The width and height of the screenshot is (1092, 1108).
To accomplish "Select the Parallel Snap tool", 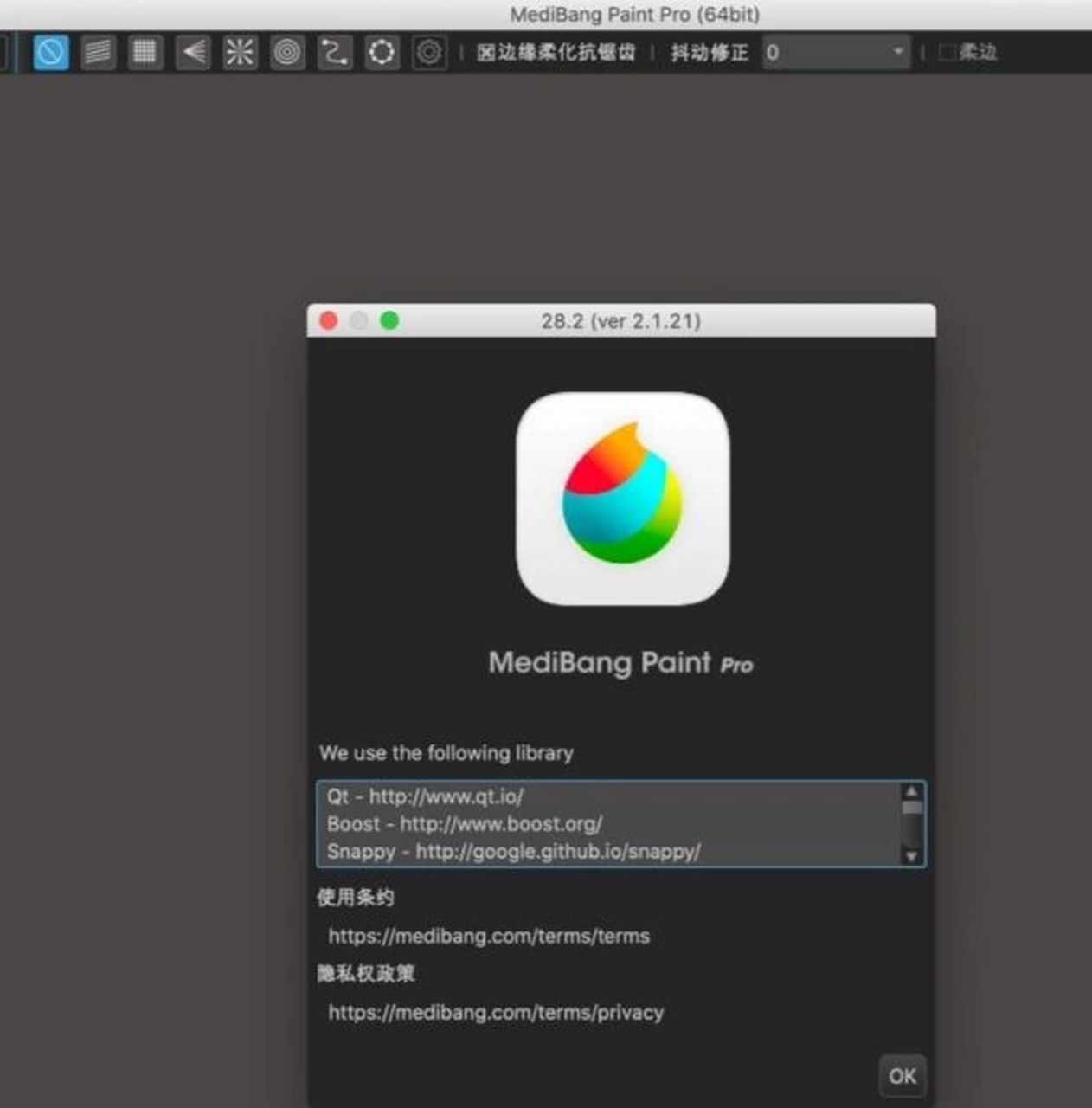I will (96, 52).
